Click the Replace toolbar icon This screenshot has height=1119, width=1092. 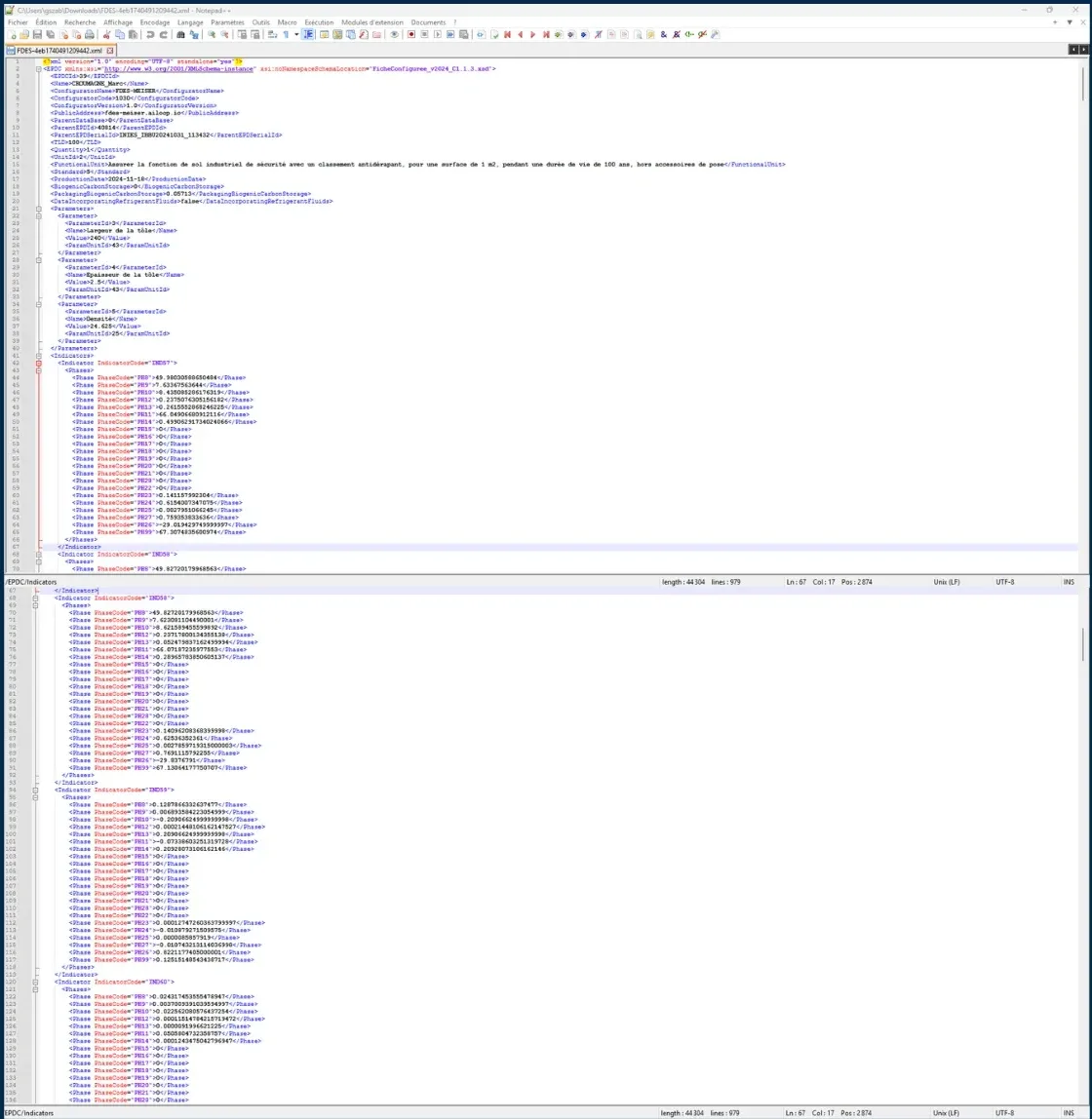(x=193, y=34)
